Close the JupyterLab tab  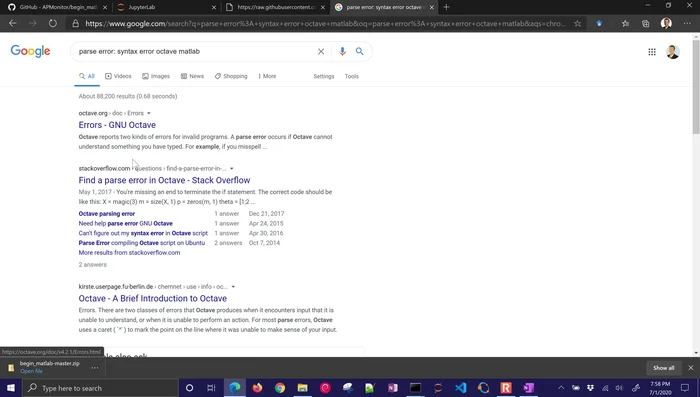(x=213, y=7)
